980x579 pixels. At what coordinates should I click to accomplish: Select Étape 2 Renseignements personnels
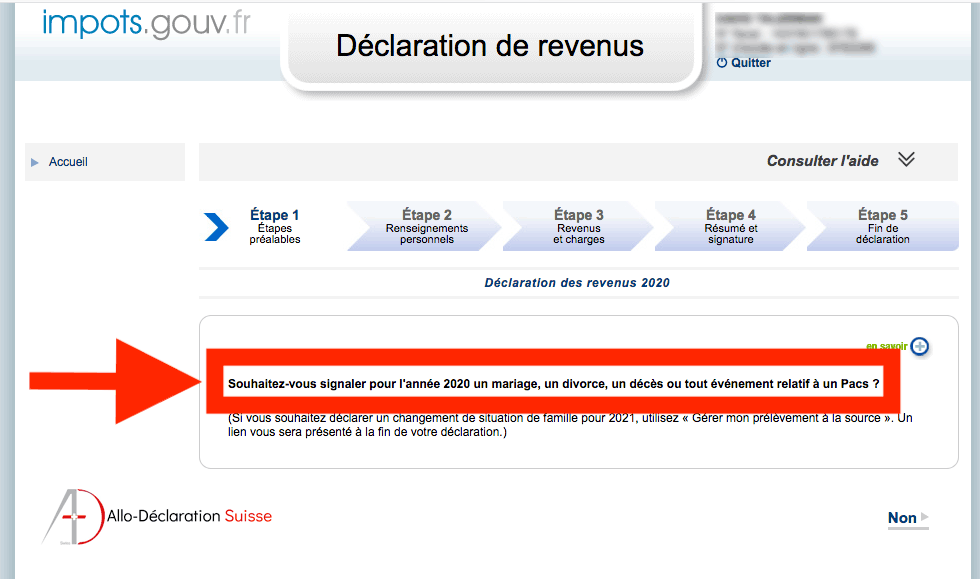point(426,226)
